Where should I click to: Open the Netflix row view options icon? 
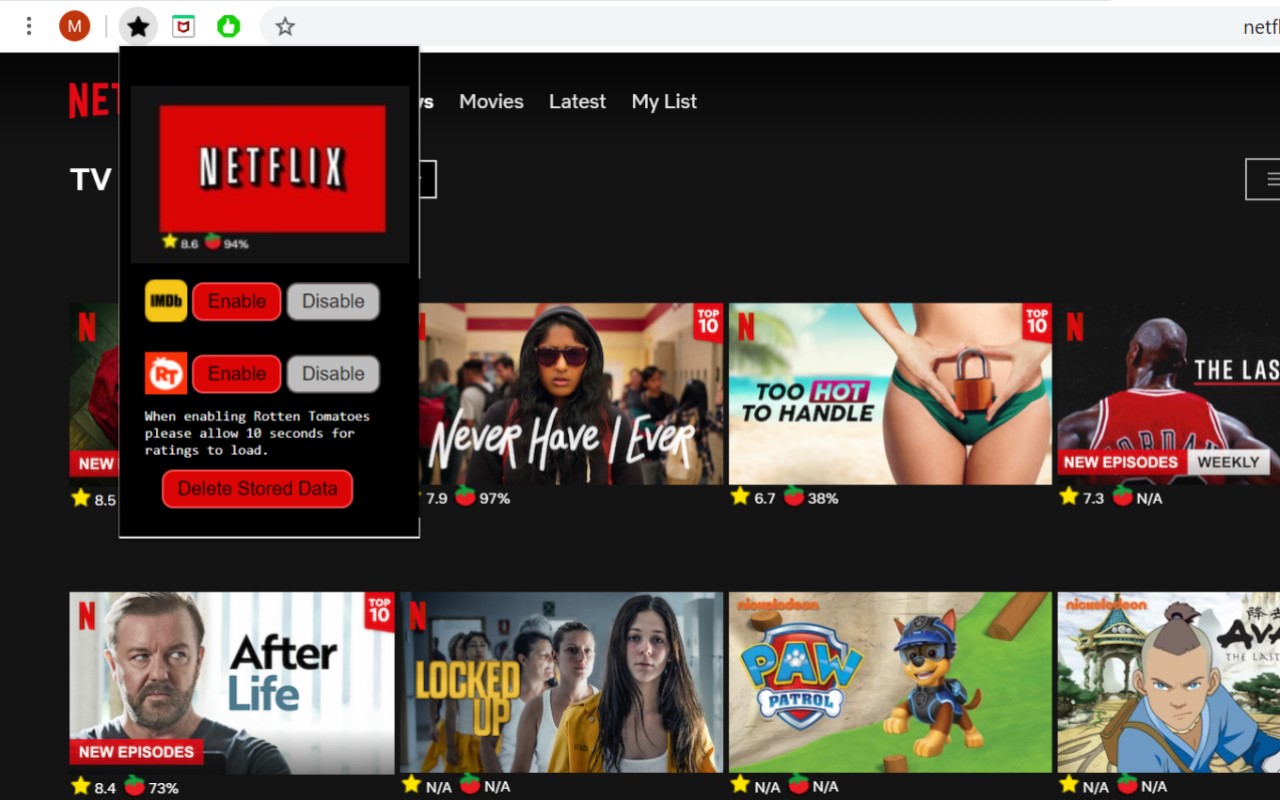tap(1271, 180)
